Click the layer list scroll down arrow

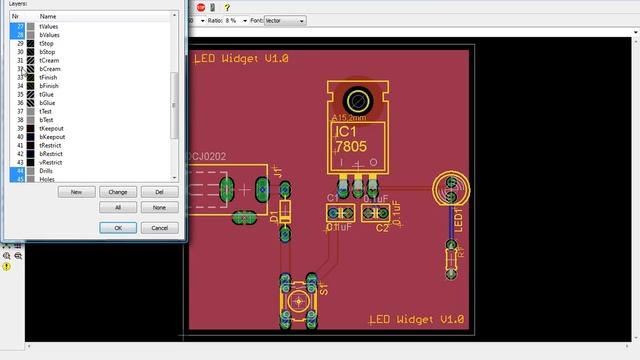[x=174, y=178]
